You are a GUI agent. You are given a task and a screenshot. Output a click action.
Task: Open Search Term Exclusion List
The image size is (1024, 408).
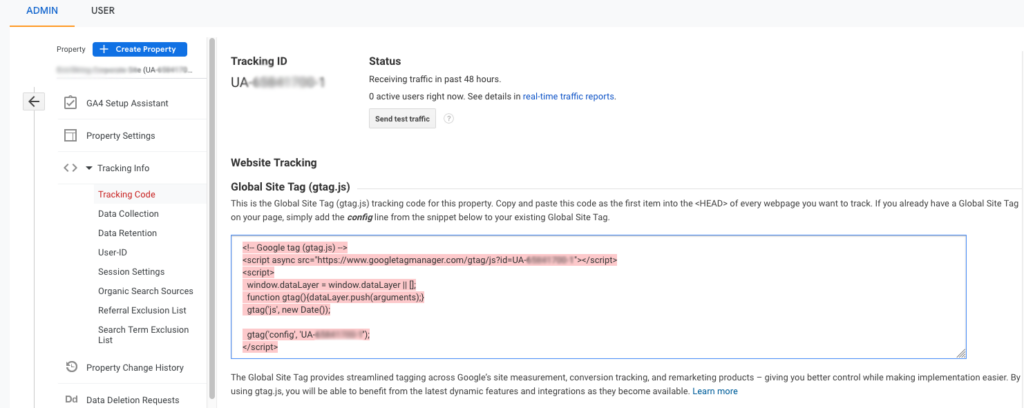[144, 335]
